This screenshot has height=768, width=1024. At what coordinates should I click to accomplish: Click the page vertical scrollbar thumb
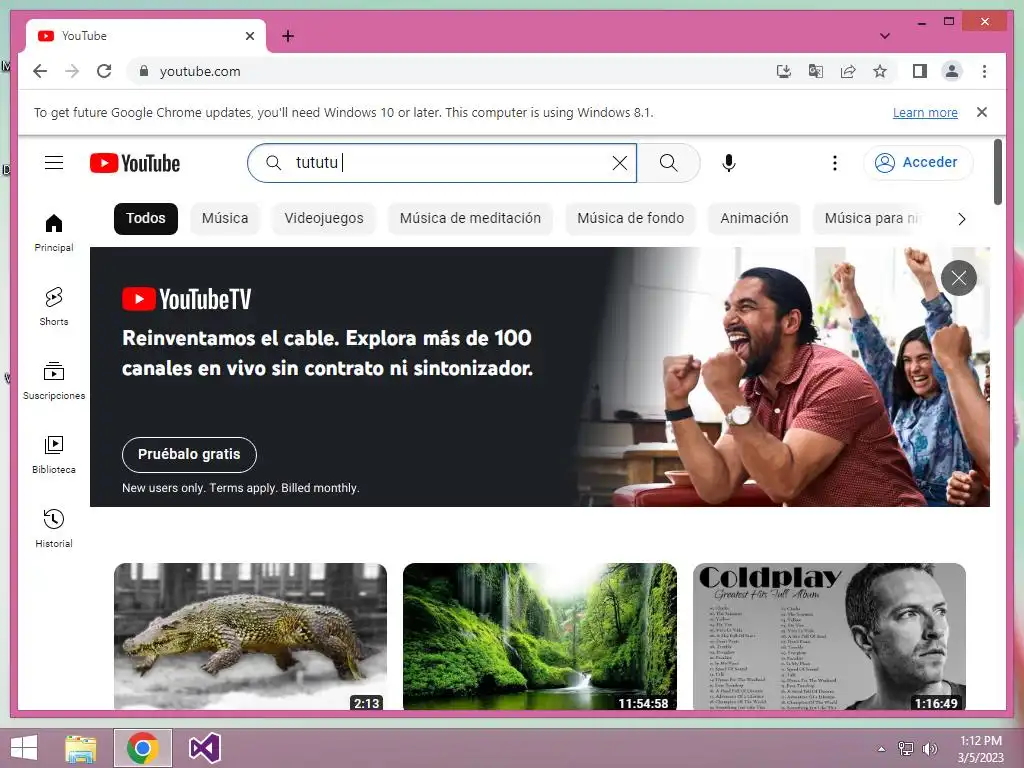(x=997, y=172)
